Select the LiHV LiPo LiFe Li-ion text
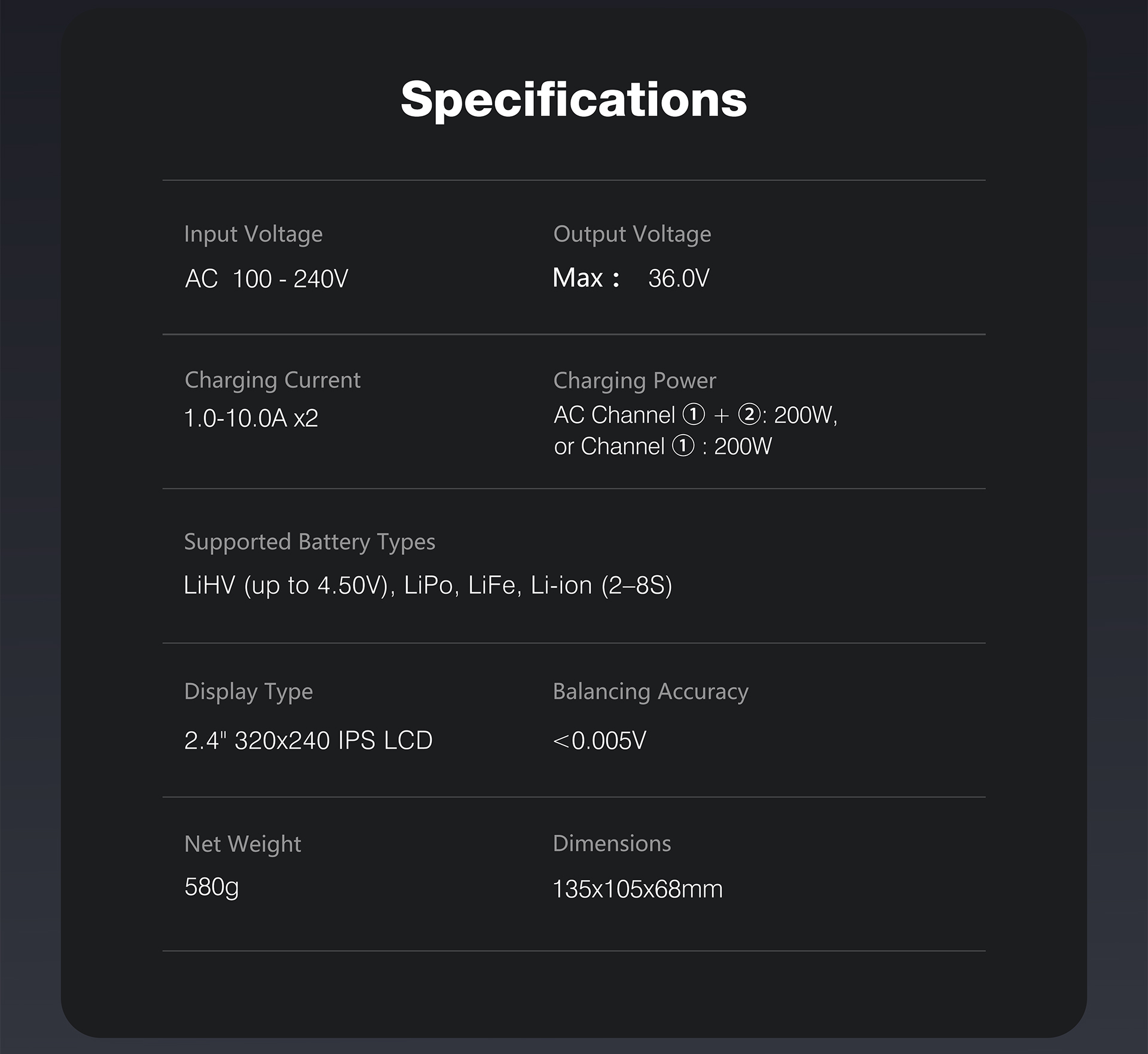The width and height of the screenshot is (1148, 1054). pos(428,585)
